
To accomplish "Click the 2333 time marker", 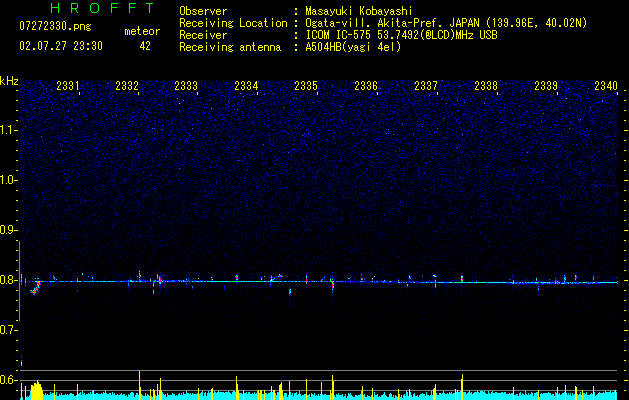I will [186, 85].
